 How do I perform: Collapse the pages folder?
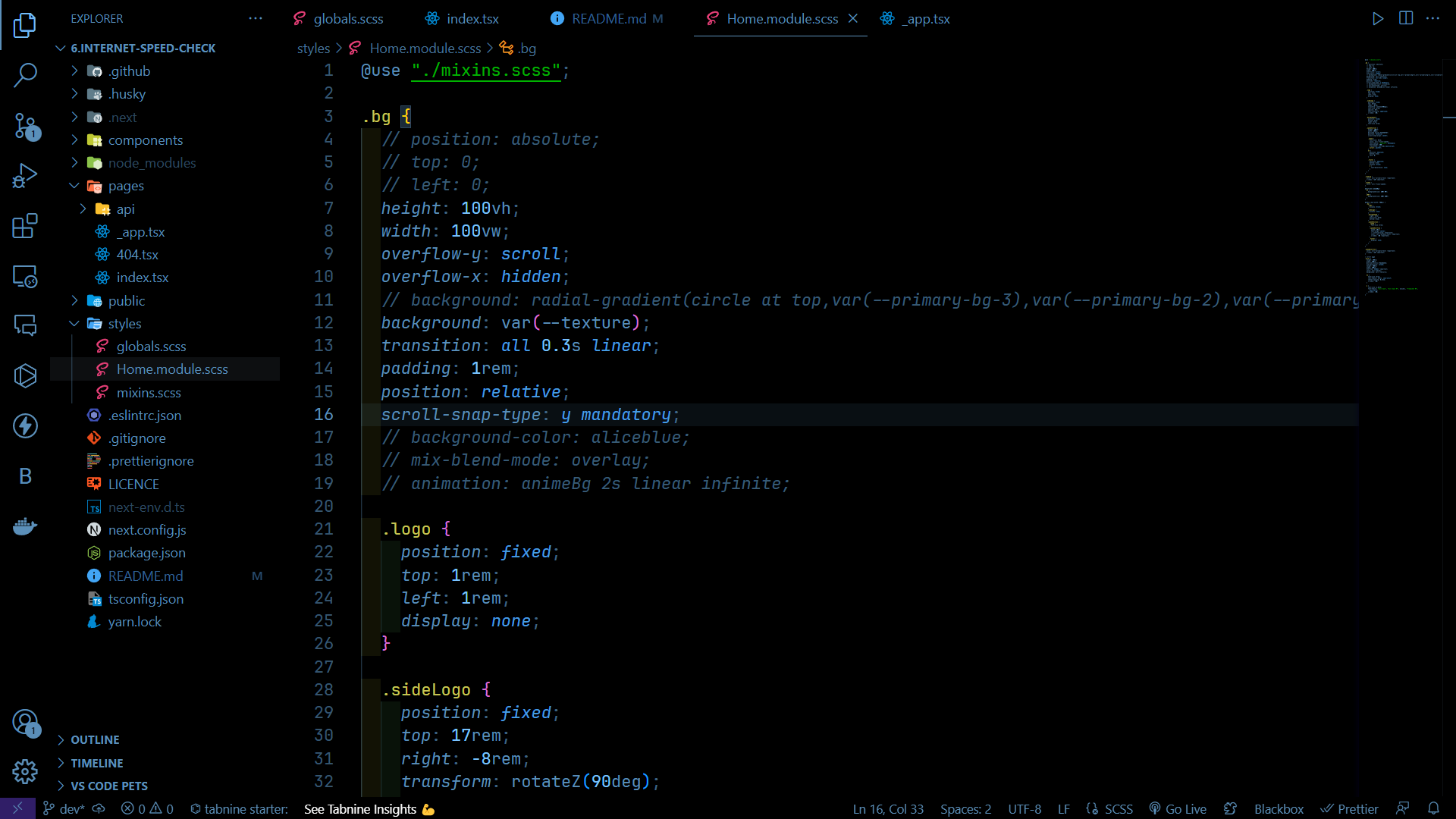coord(125,186)
